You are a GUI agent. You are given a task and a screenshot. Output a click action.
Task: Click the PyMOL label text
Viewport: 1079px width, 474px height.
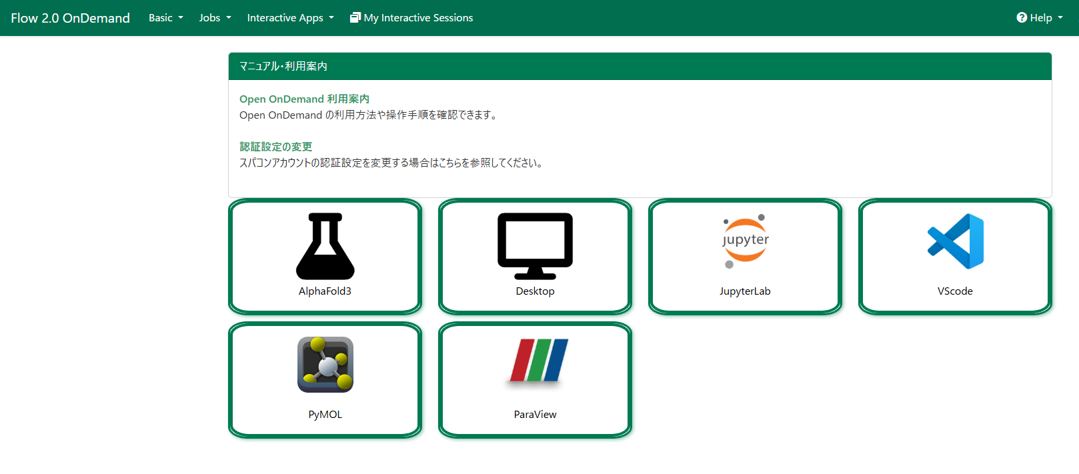(325, 415)
